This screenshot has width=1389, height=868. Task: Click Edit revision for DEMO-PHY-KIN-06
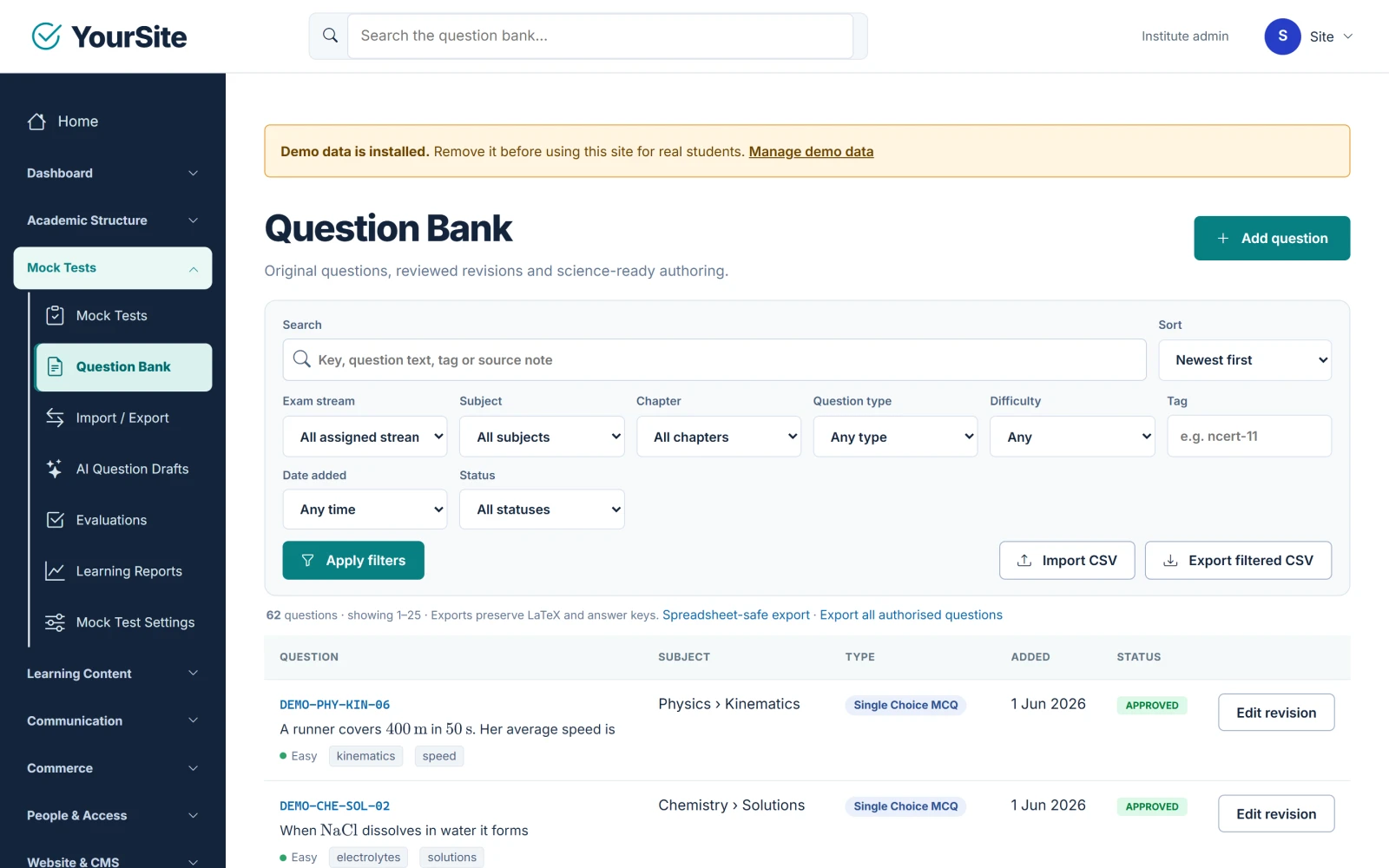tap(1276, 713)
